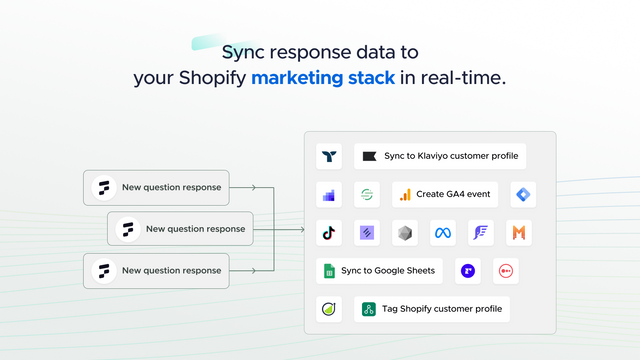
Task: Choose Sync to Klaviyo customer profile
Action: click(440, 156)
